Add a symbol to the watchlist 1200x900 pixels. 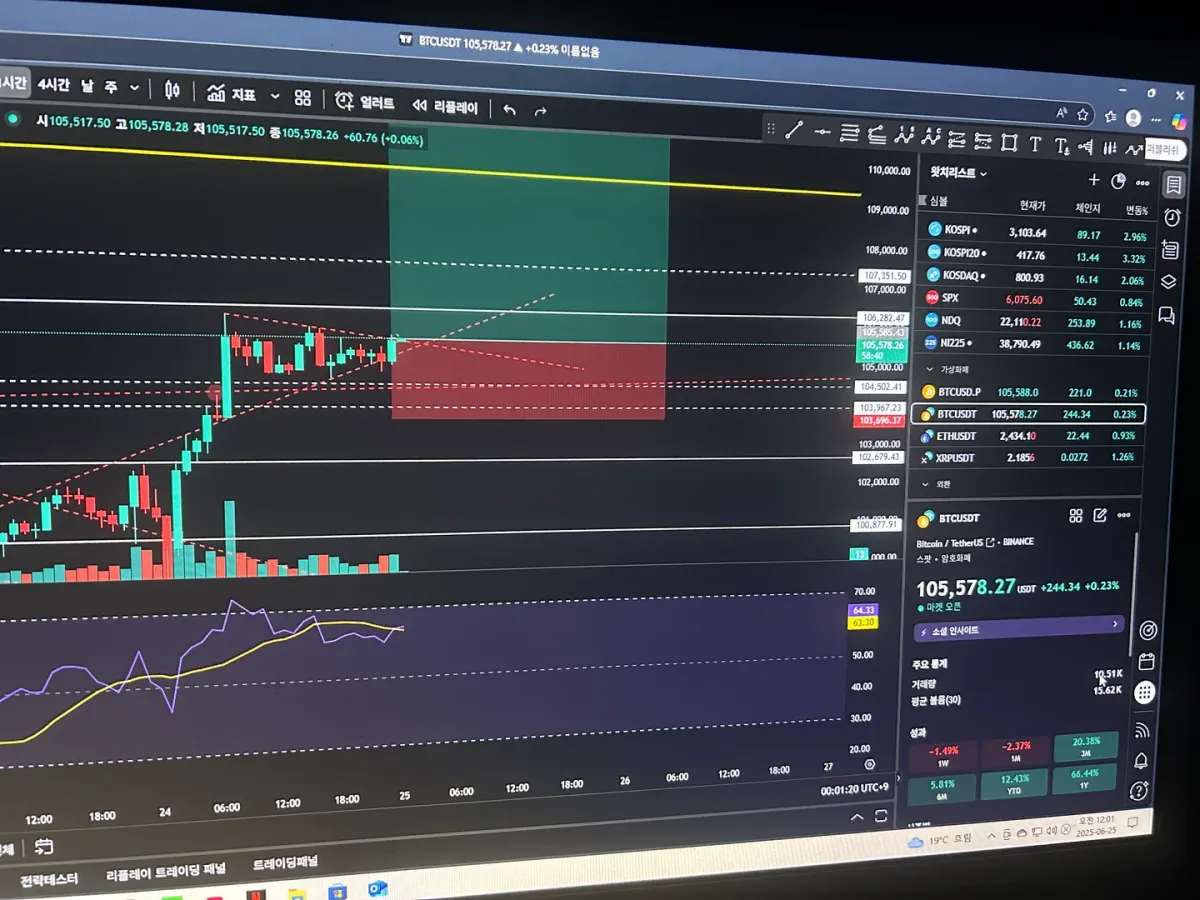click(x=1093, y=180)
